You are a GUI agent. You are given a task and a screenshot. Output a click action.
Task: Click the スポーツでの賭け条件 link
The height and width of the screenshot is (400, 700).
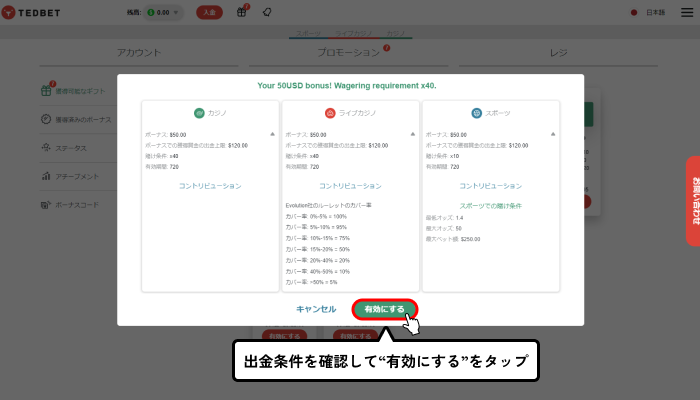tap(491, 206)
